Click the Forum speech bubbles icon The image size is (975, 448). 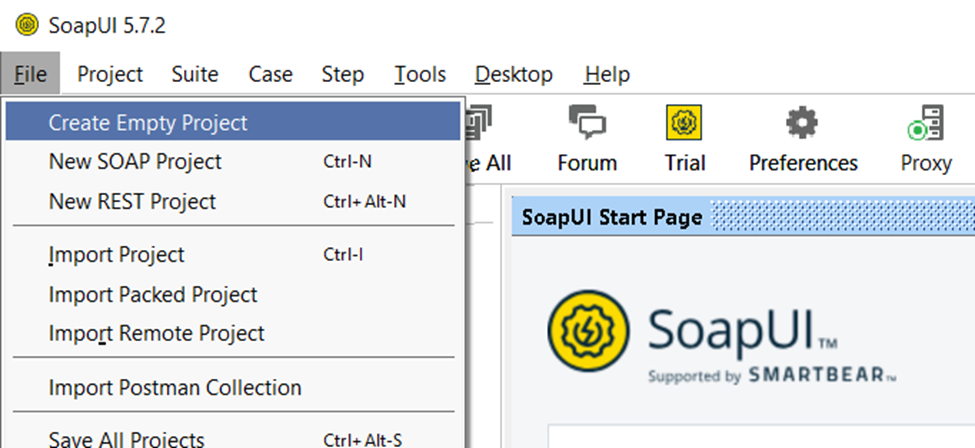click(587, 122)
